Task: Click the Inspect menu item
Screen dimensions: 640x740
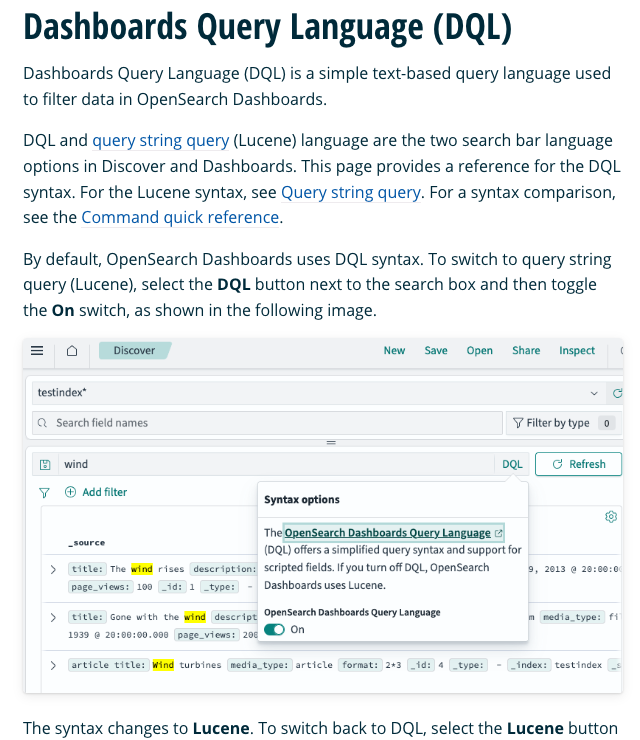Action: pyautogui.click(x=577, y=351)
